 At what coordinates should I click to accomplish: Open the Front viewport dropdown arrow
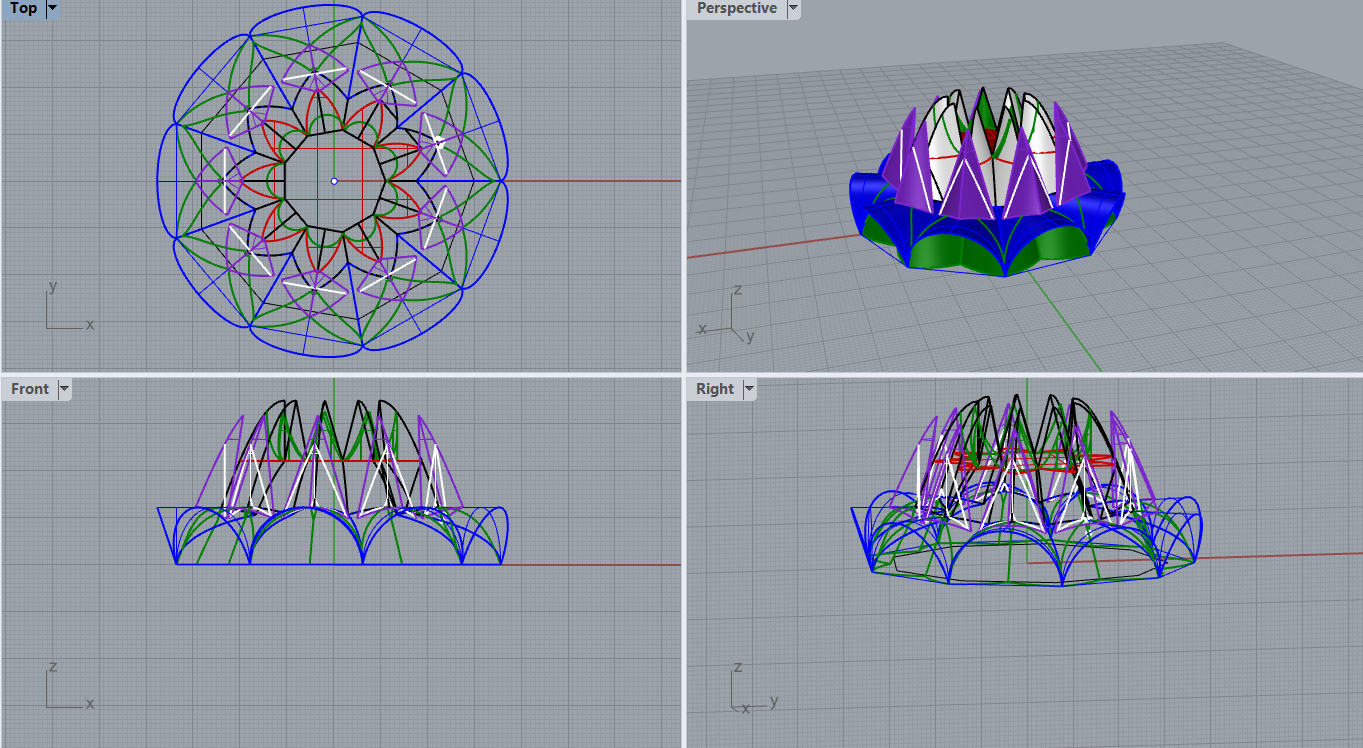tap(65, 389)
